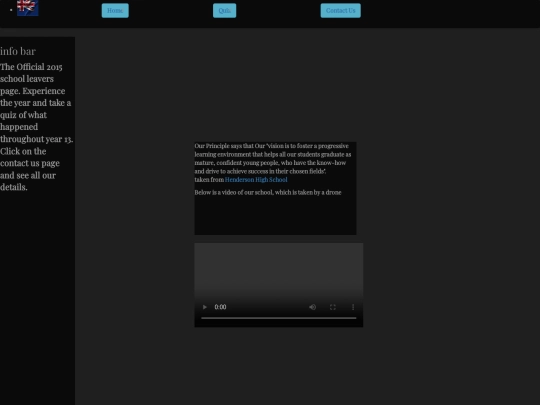Click the flag logo image
540x405 pixels.
click(28, 8)
